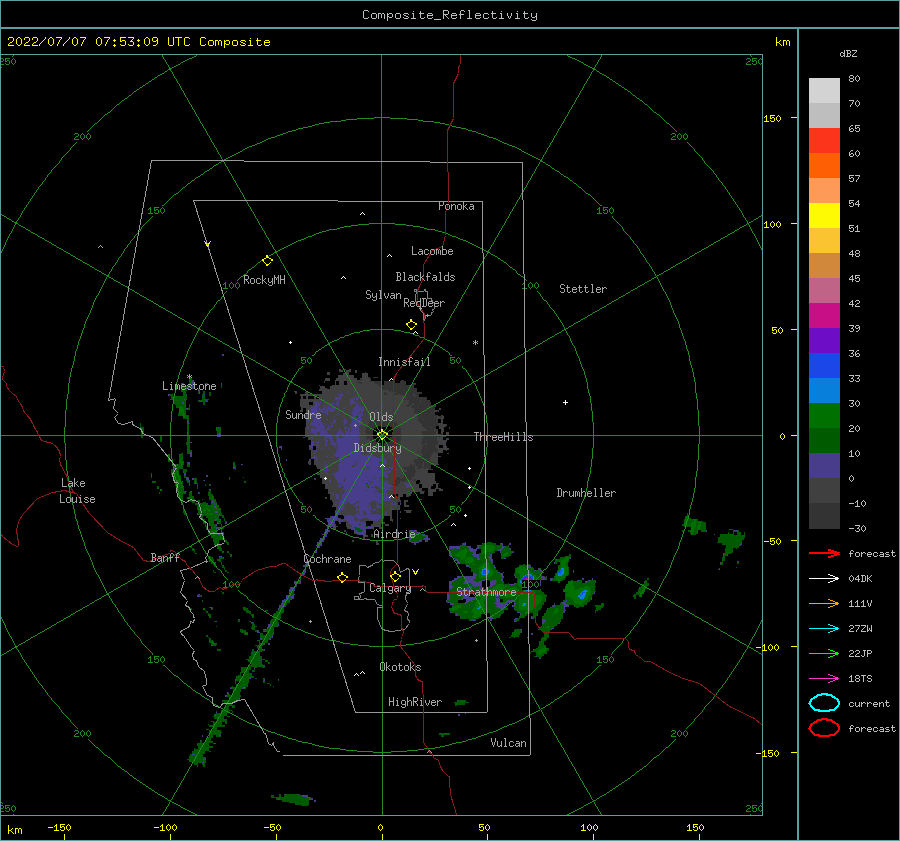This screenshot has height=841, width=900.
Task: Select the 20 dBZ green color swatch
Action: 824,440
